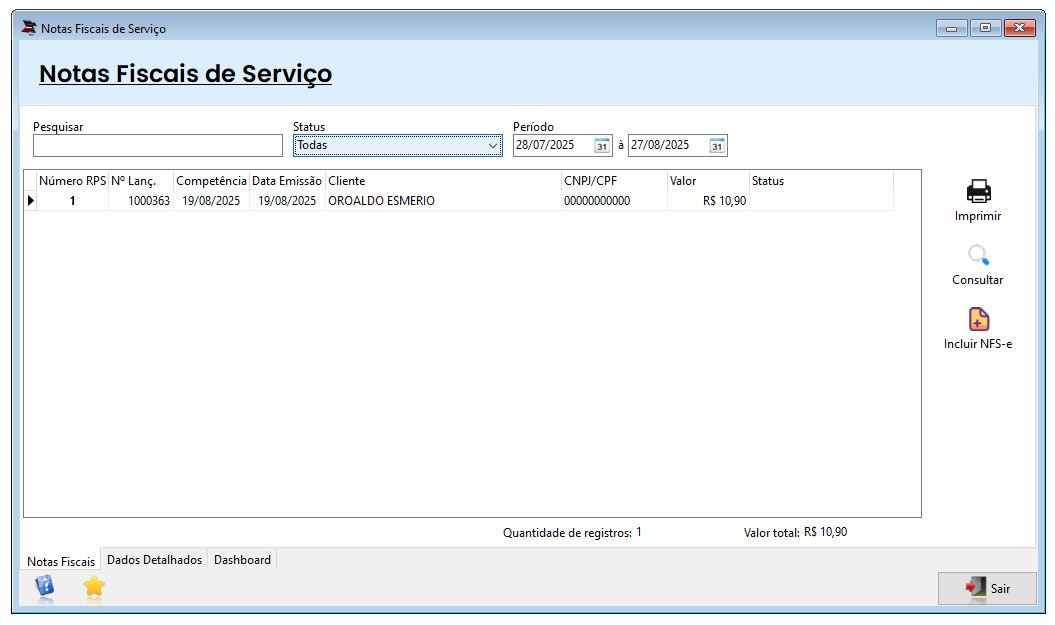1055x625 pixels.
Task: Select the Notas Fiscais tab
Action: click(61, 561)
